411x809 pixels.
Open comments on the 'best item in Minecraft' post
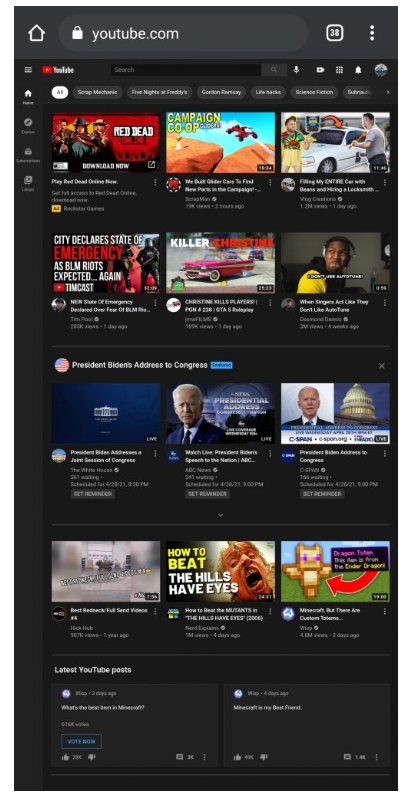(179, 757)
